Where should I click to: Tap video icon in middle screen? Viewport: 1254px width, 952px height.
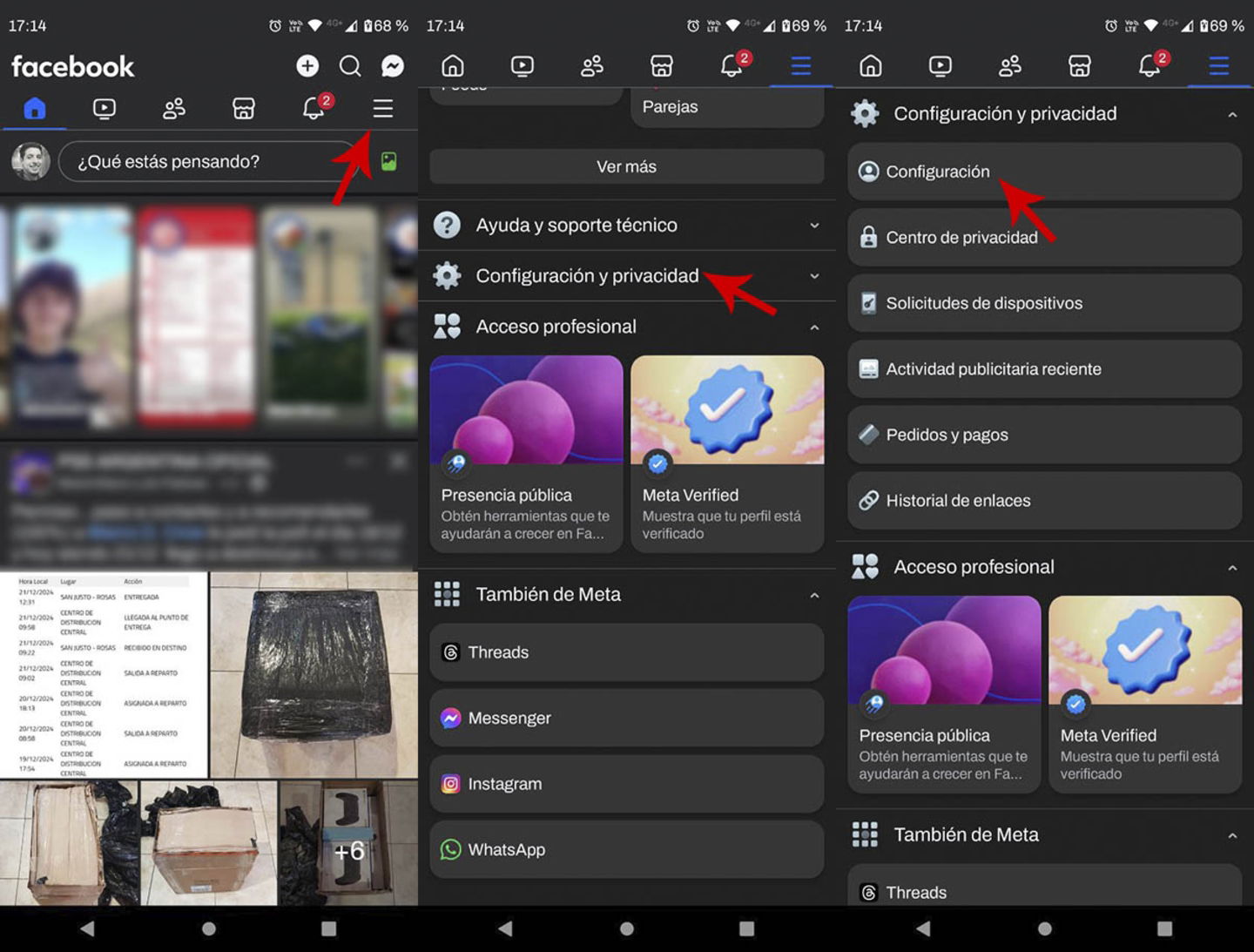click(522, 65)
